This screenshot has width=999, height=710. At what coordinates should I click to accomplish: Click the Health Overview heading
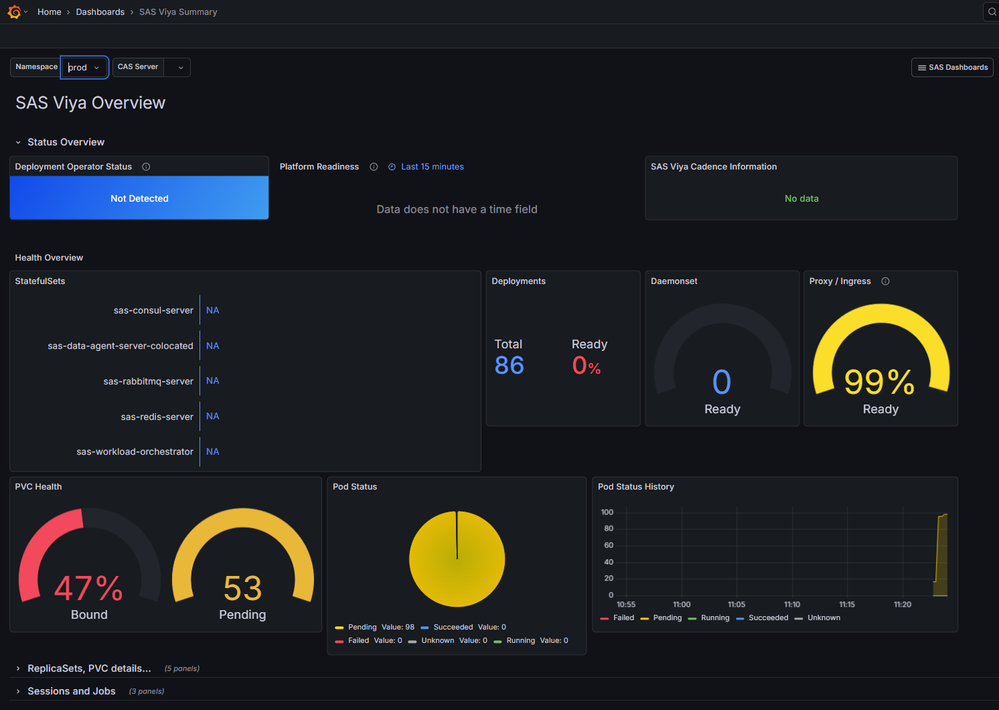(49, 257)
